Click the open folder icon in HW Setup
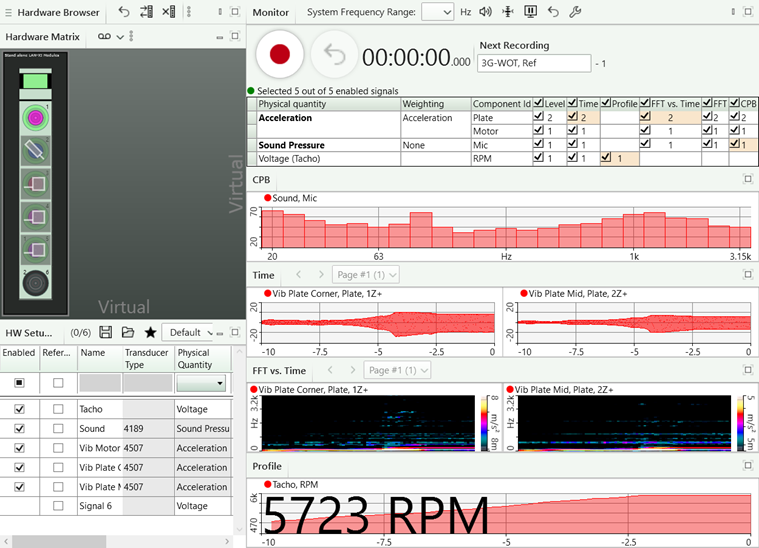The image size is (759, 548). pyautogui.click(x=128, y=332)
